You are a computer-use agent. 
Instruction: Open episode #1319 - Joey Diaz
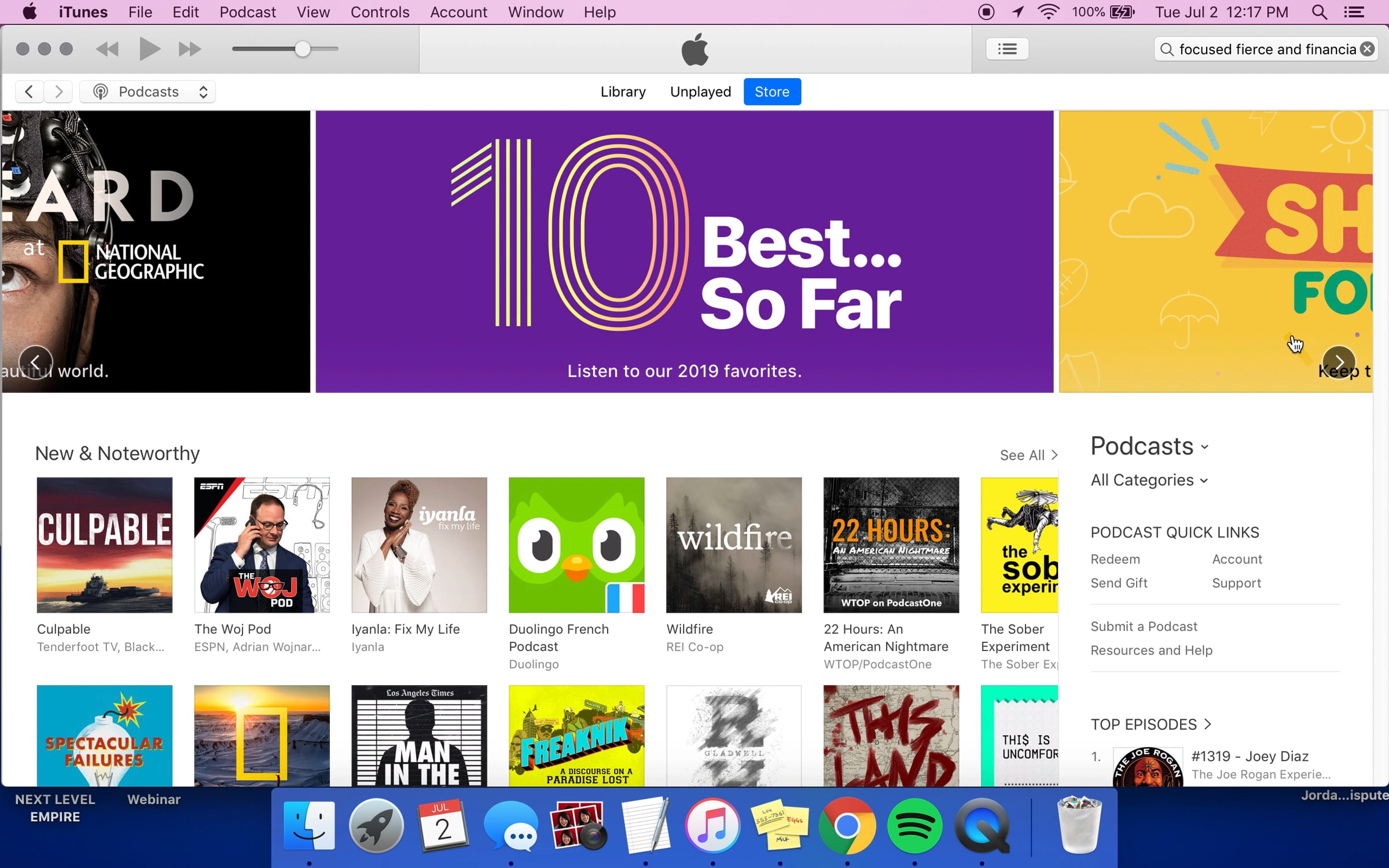tap(1250, 756)
